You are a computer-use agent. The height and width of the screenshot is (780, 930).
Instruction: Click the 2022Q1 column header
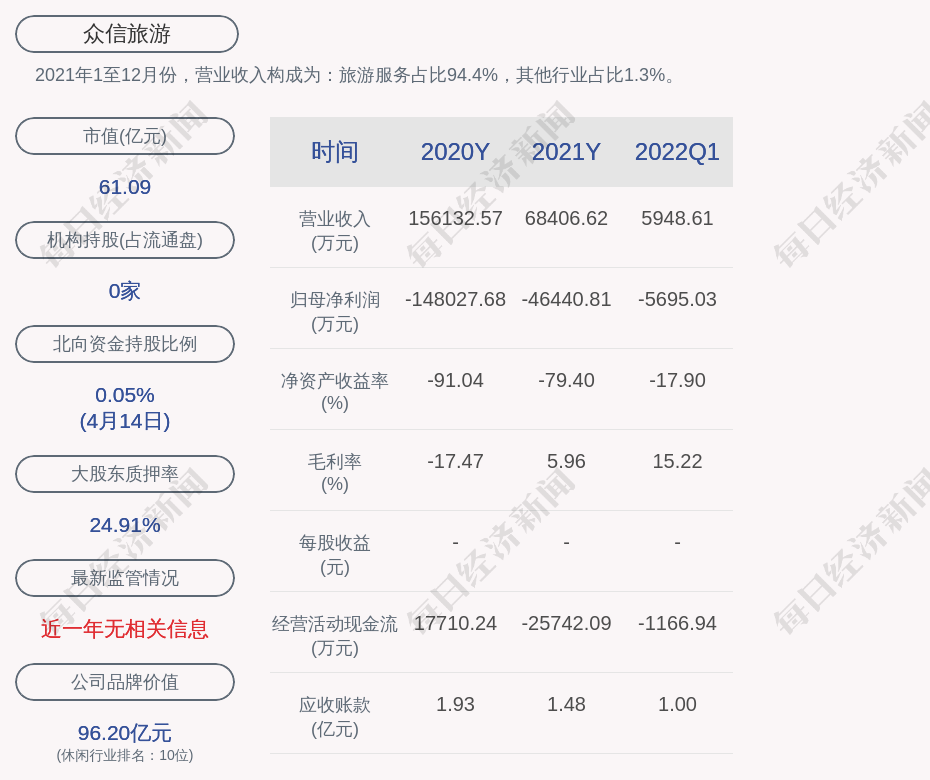[677, 152]
